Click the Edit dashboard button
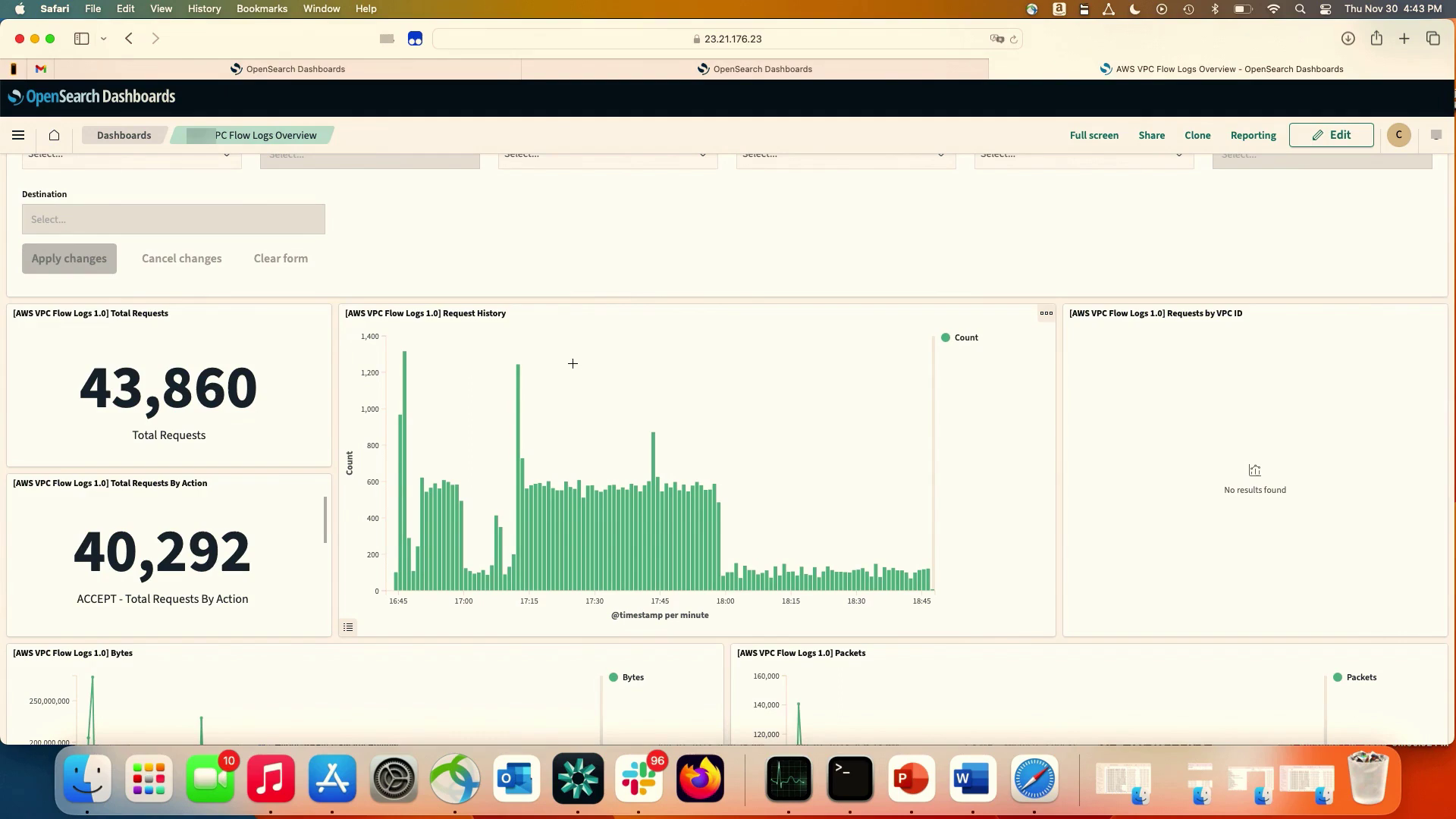 [1331, 135]
